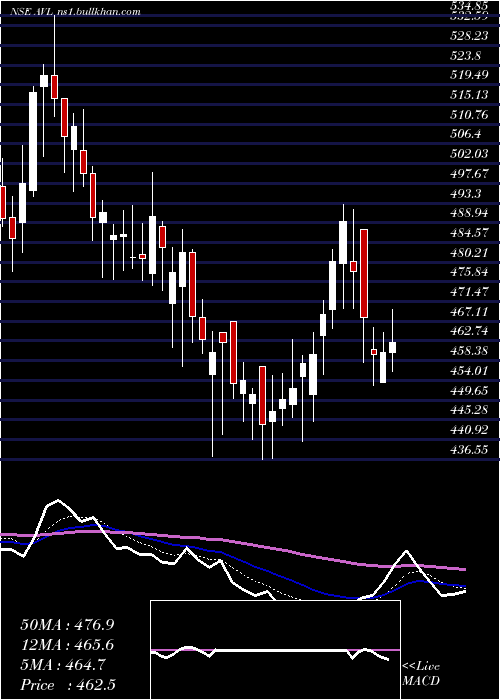Click the 506.4 axis value
The width and height of the screenshot is (500, 700).
click(466, 134)
